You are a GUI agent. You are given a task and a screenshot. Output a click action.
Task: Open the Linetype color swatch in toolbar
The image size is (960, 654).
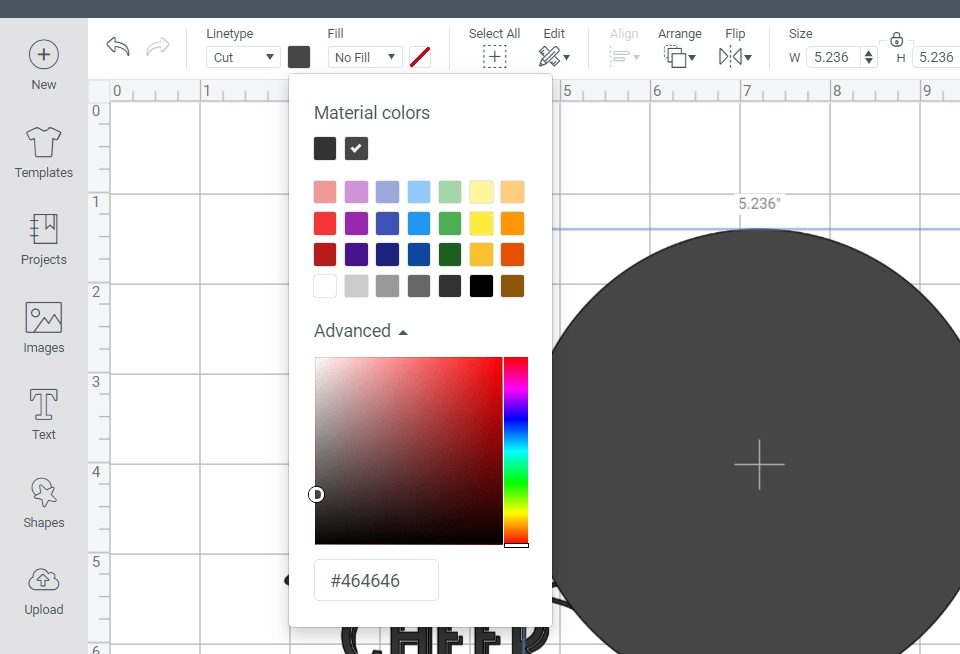coord(299,57)
